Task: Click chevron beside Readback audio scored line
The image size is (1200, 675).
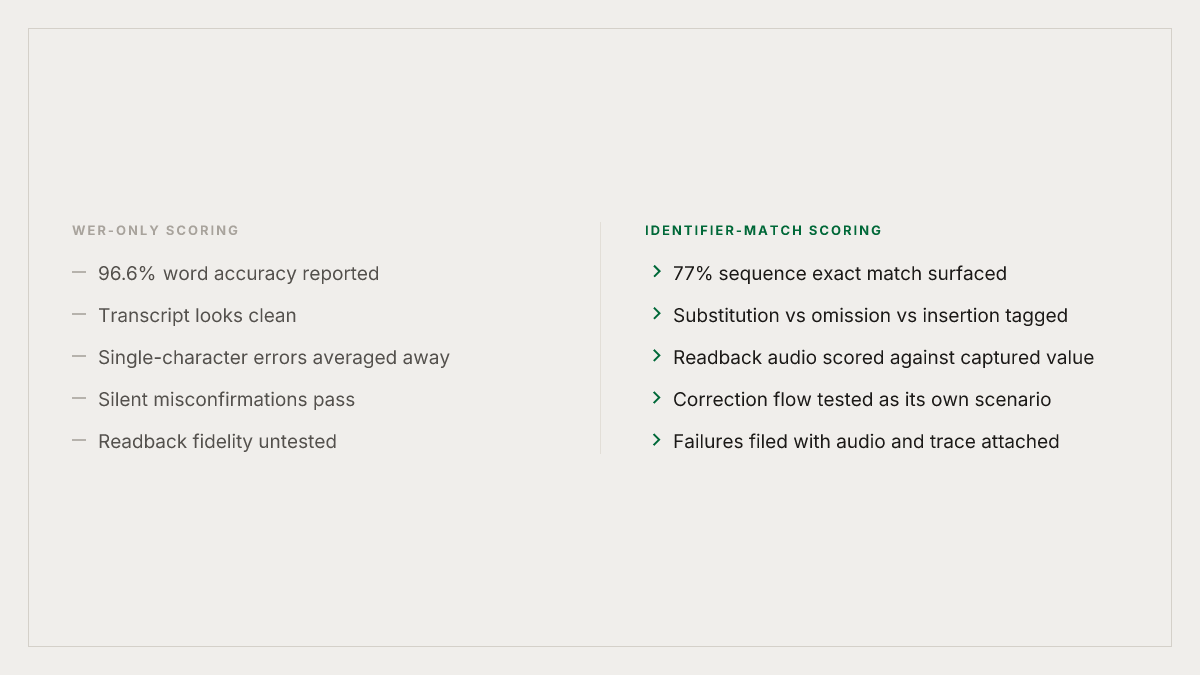Action: point(657,356)
